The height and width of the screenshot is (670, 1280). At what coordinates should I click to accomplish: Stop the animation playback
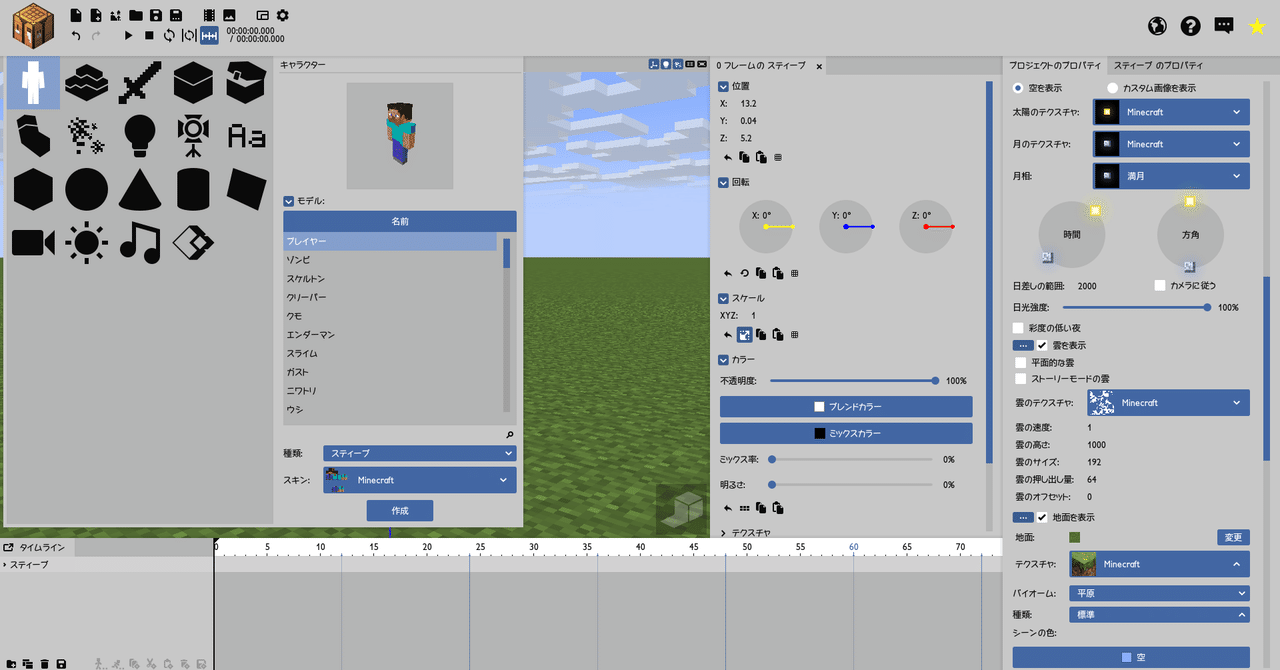[149, 35]
